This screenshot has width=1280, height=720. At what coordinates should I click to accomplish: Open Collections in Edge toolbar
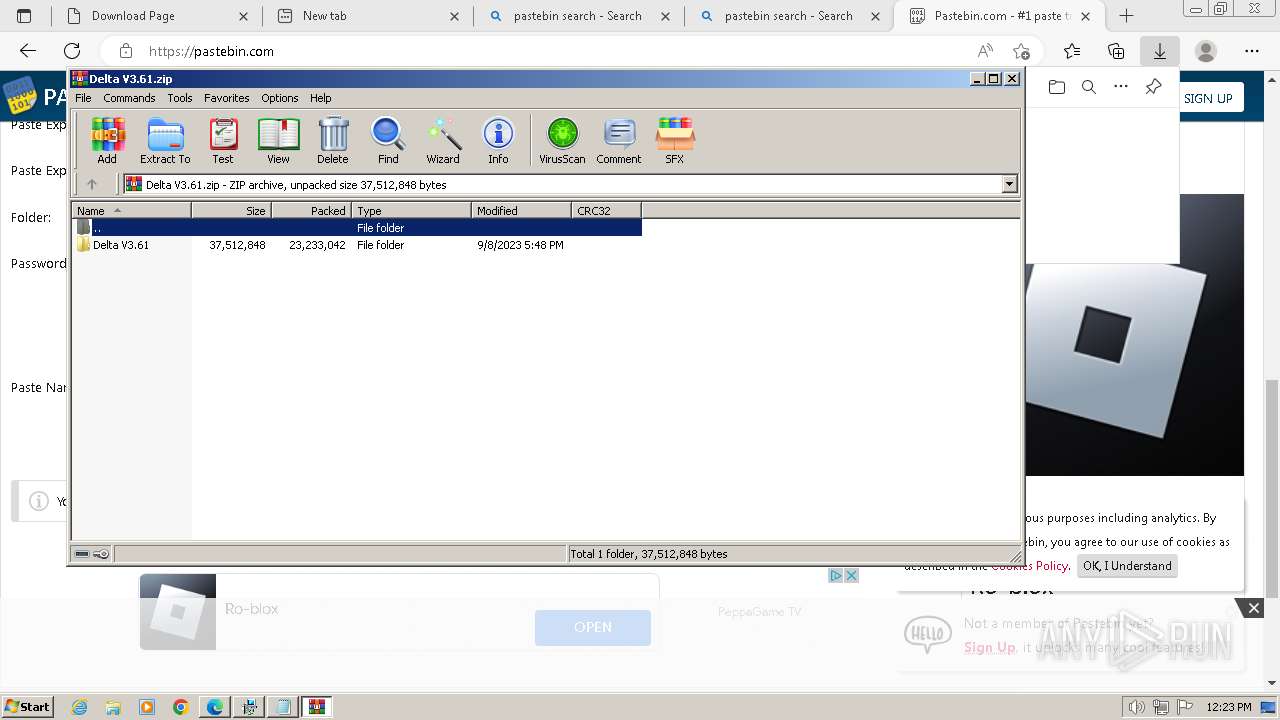(1116, 51)
